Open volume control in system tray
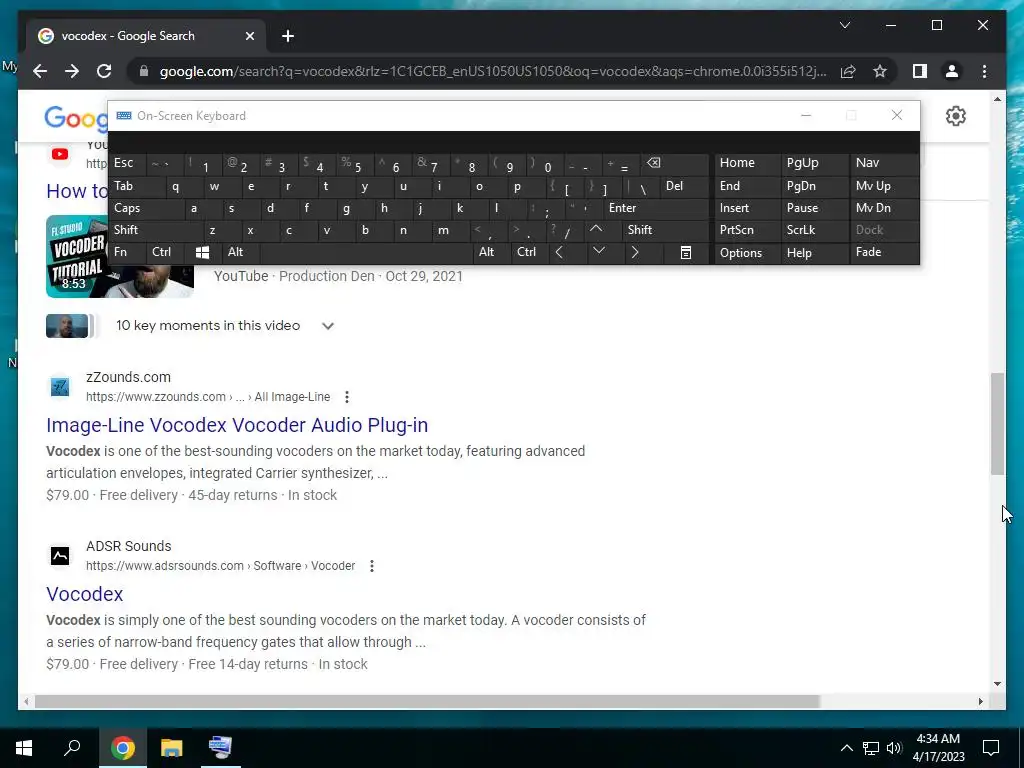The image size is (1024, 768). [x=894, y=748]
